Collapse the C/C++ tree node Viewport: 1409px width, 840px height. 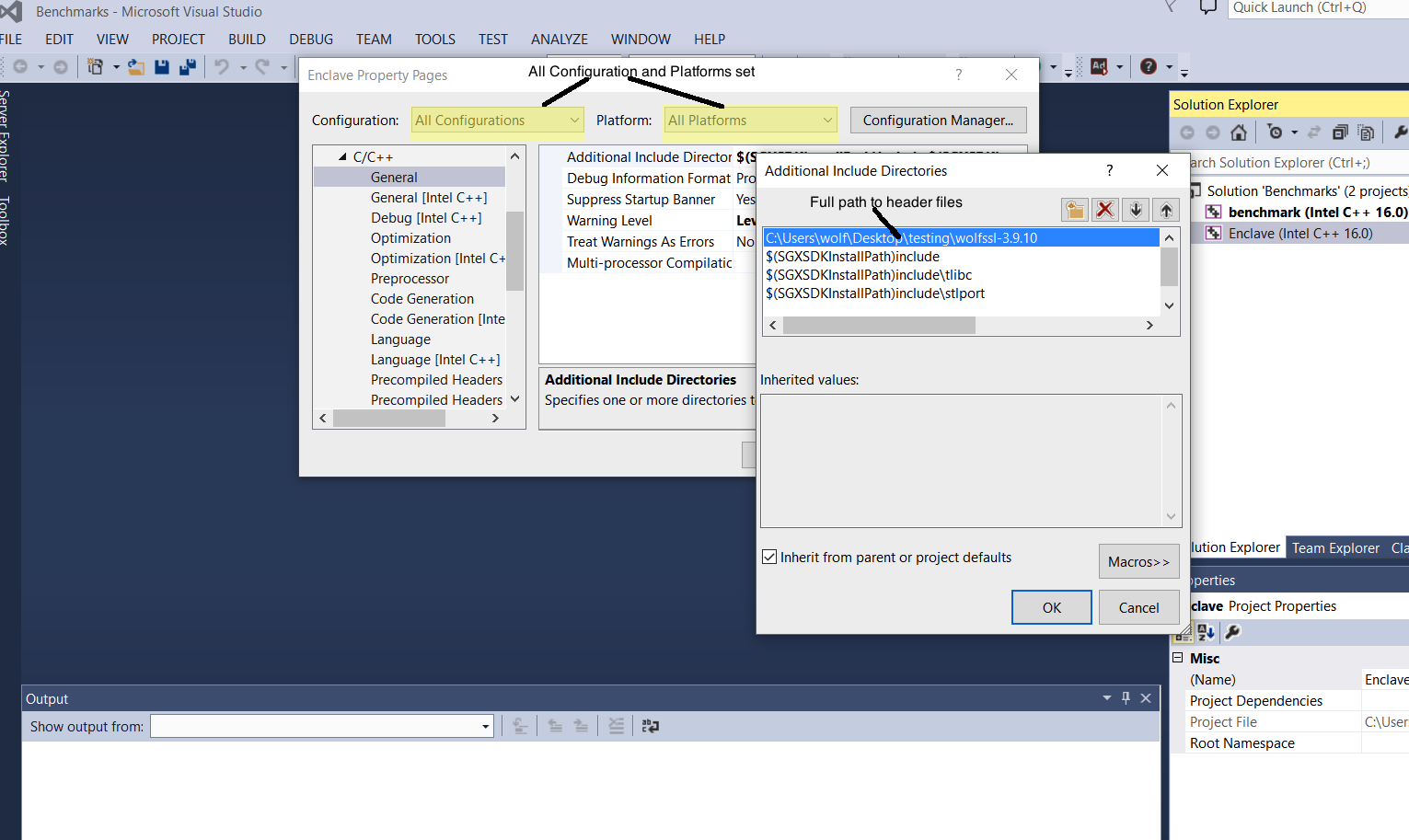342,157
